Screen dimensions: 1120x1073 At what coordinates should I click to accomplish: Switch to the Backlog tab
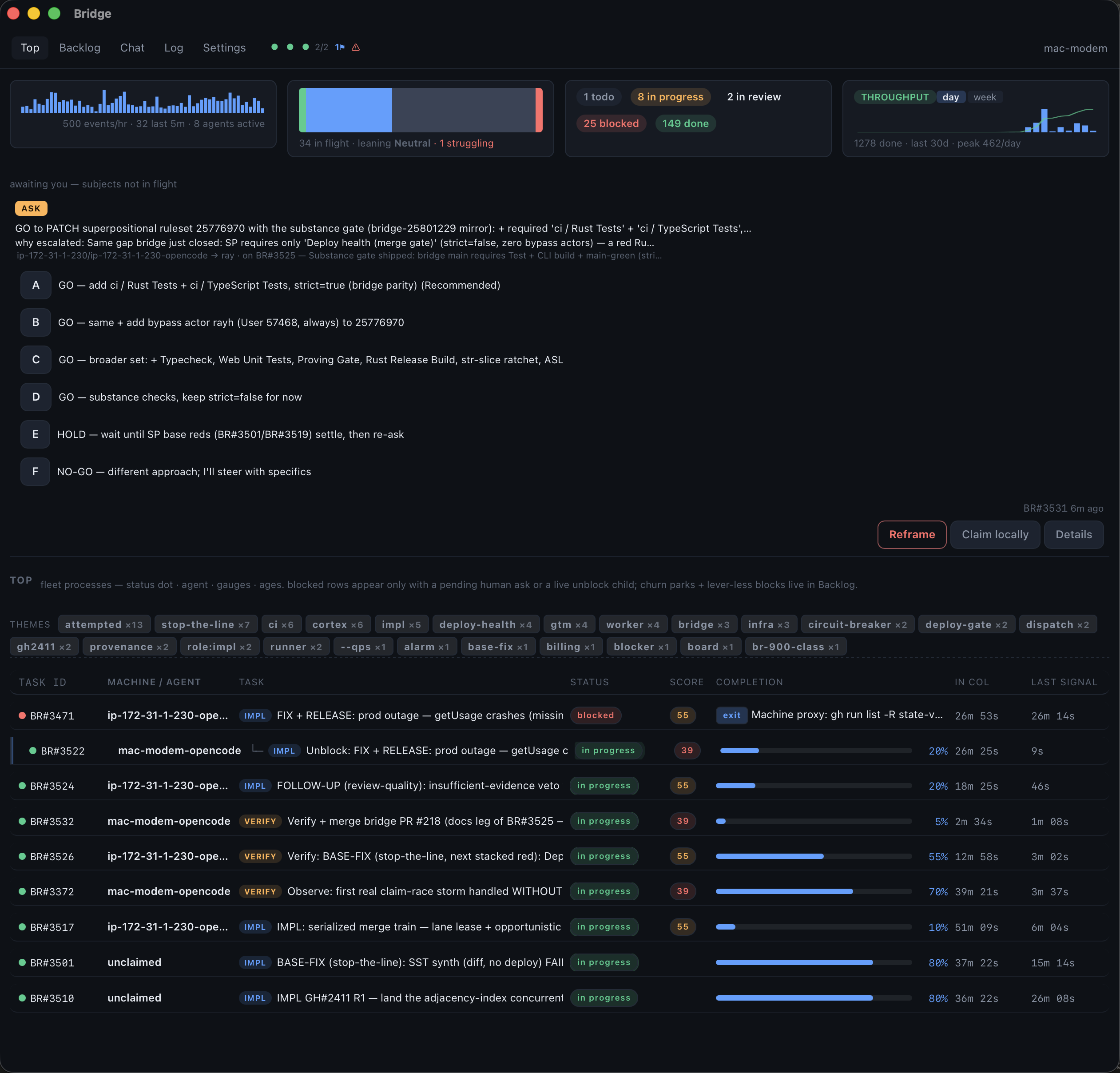[x=79, y=48]
